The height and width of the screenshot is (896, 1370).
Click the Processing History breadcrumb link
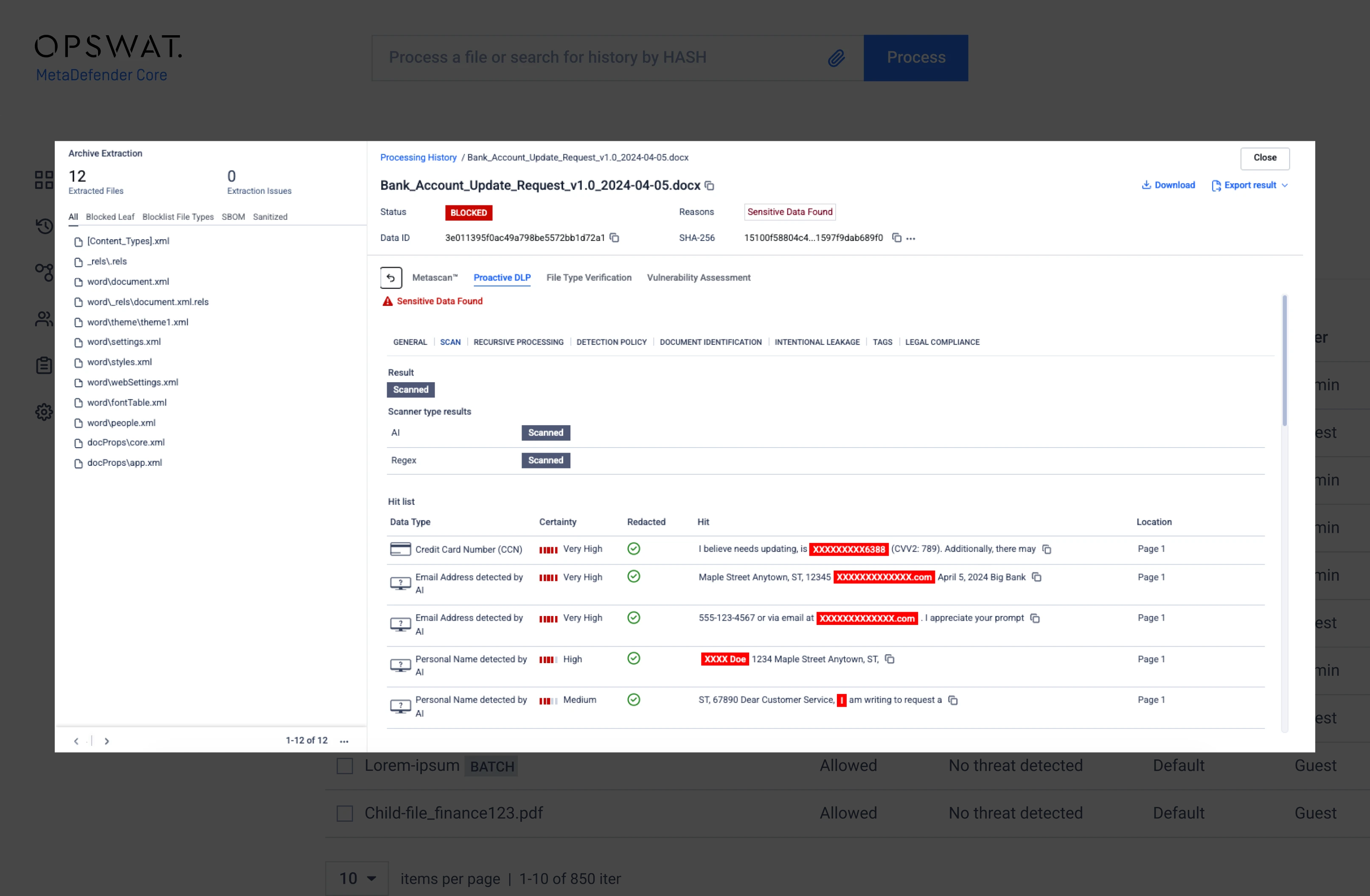418,158
